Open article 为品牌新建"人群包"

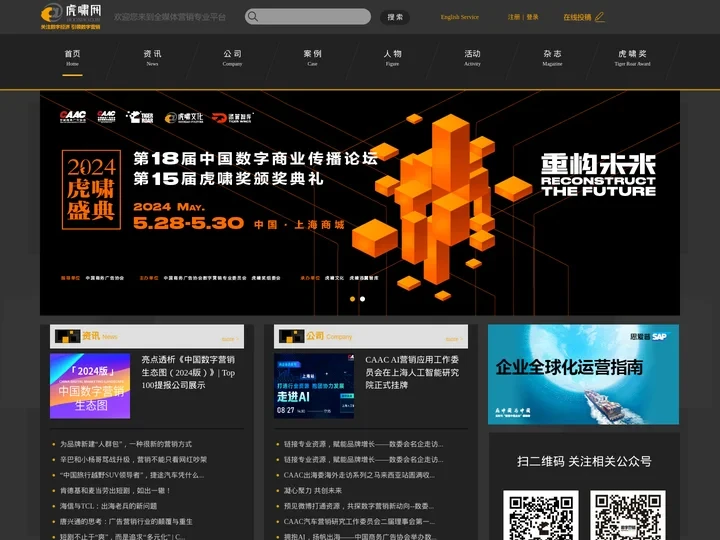click(x=126, y=444)
